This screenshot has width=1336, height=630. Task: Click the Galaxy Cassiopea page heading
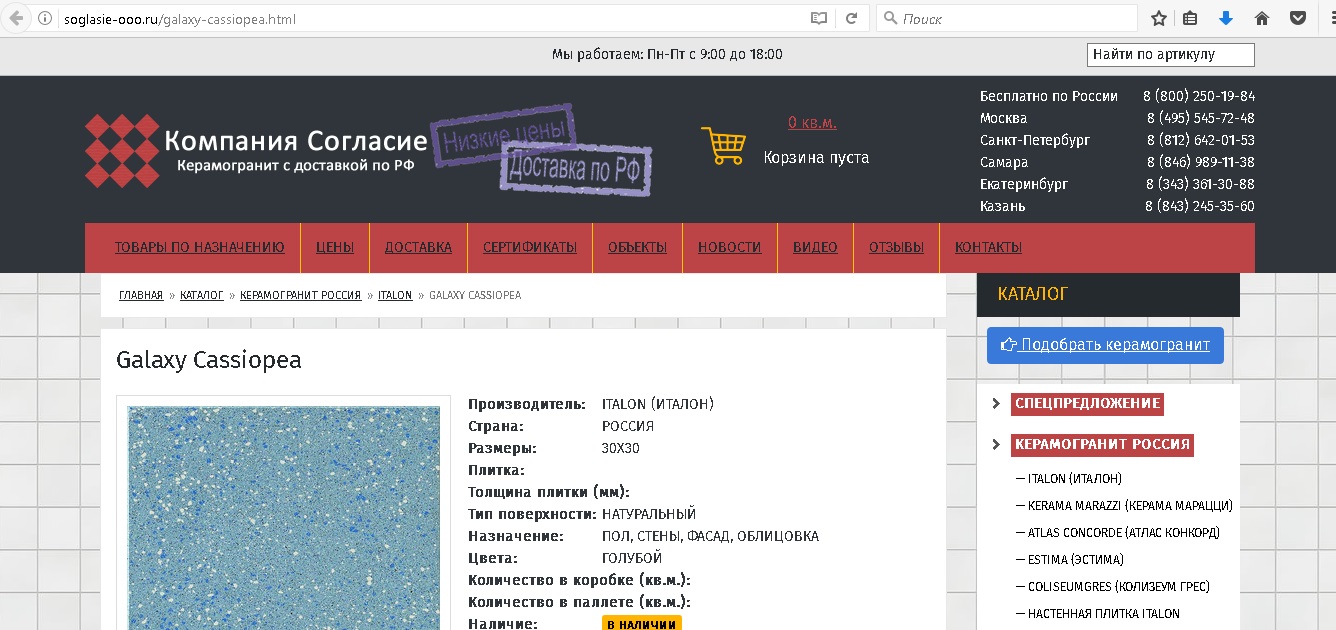209,360
